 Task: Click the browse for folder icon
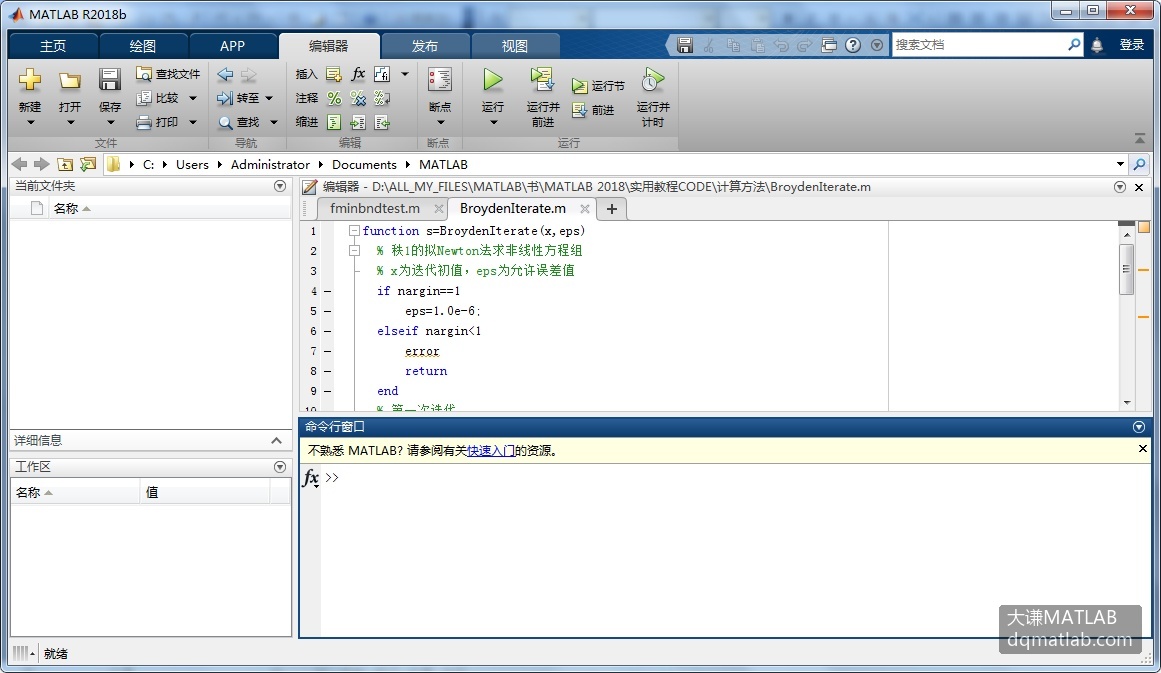tap(88, 164)
